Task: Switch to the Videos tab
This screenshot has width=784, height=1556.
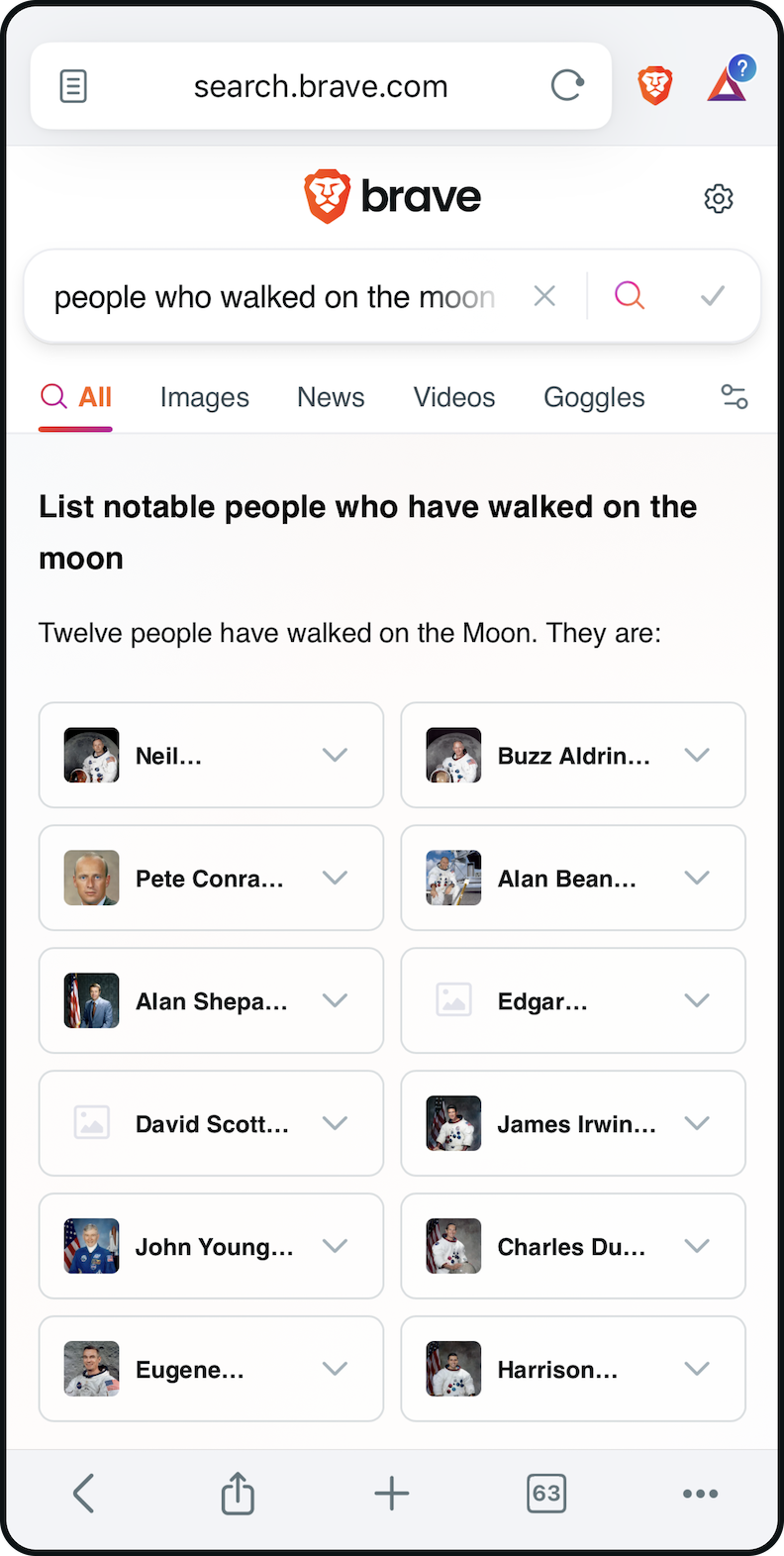Action: [454, 398]
